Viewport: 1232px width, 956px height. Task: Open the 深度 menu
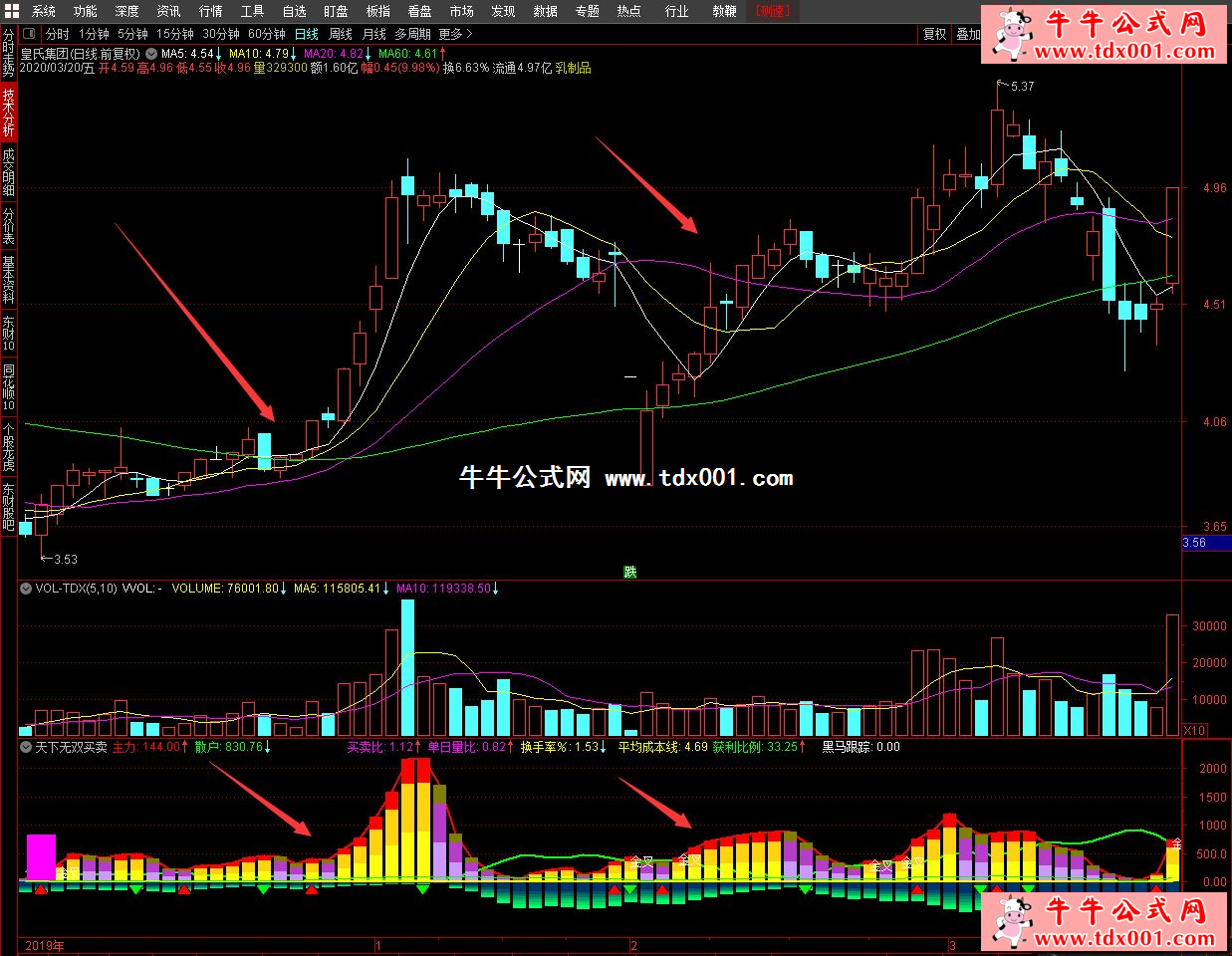[127, 11]
